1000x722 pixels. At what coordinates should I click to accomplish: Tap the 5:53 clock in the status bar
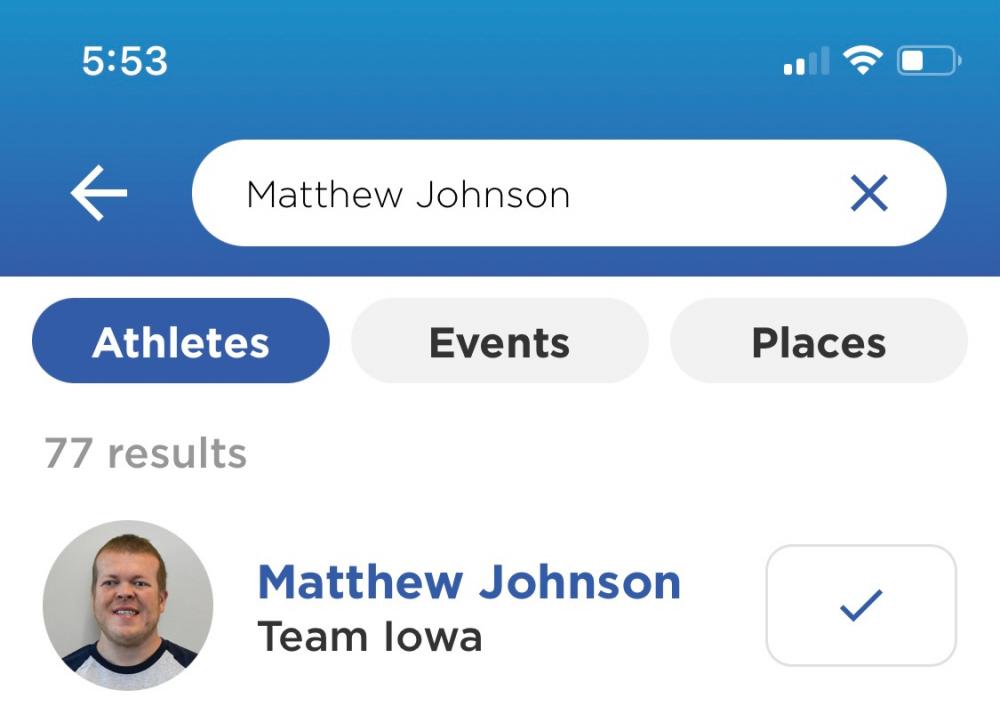125,61
